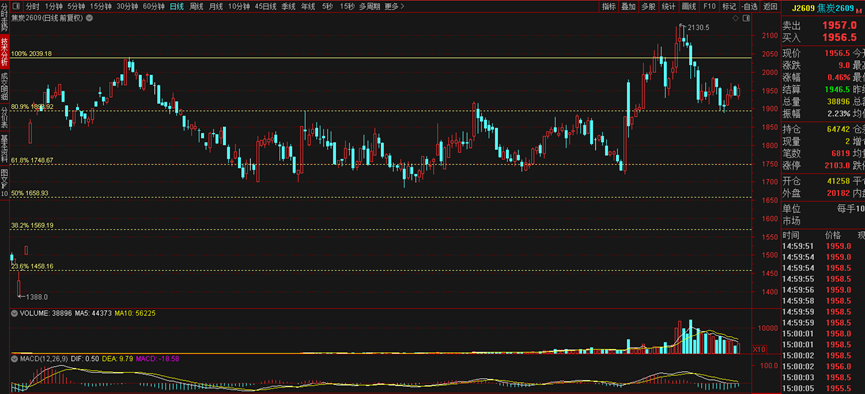
Task: Click the 23.6% 1458.16 Fibonacci level label
Action: coord(32,266)
